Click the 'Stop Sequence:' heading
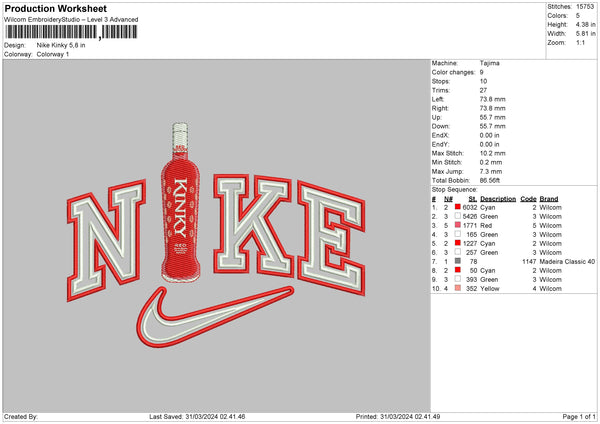This screenshot has width=600, height=424. click(x=455, y=189)
